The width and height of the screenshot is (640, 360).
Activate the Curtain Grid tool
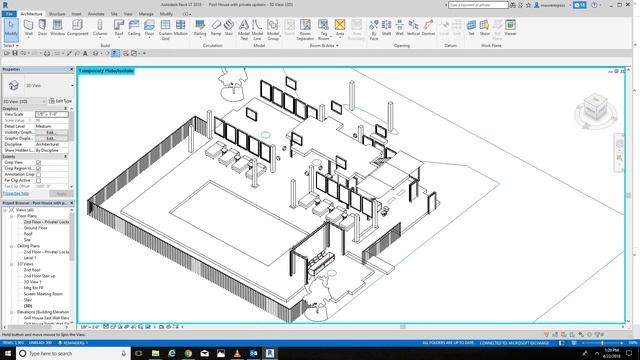point(165,29)
